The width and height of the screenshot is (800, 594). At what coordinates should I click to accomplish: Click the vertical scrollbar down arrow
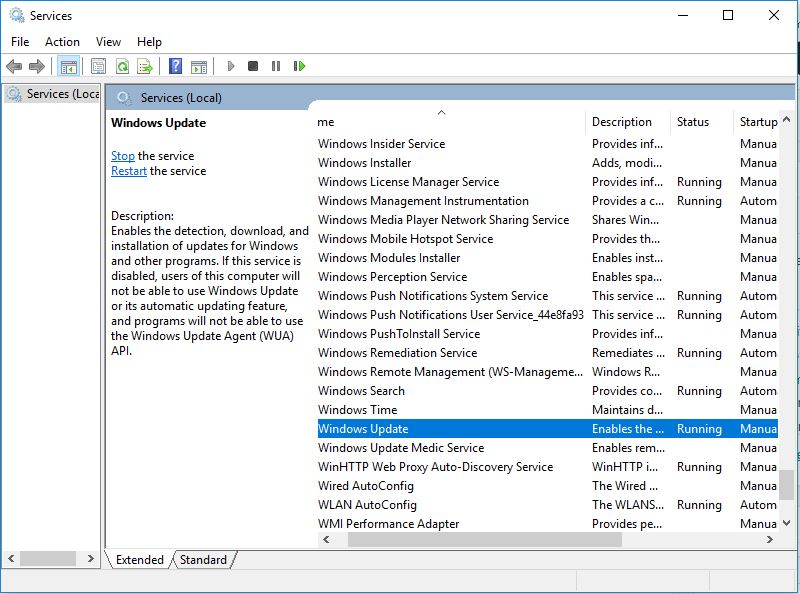point(788,522)
